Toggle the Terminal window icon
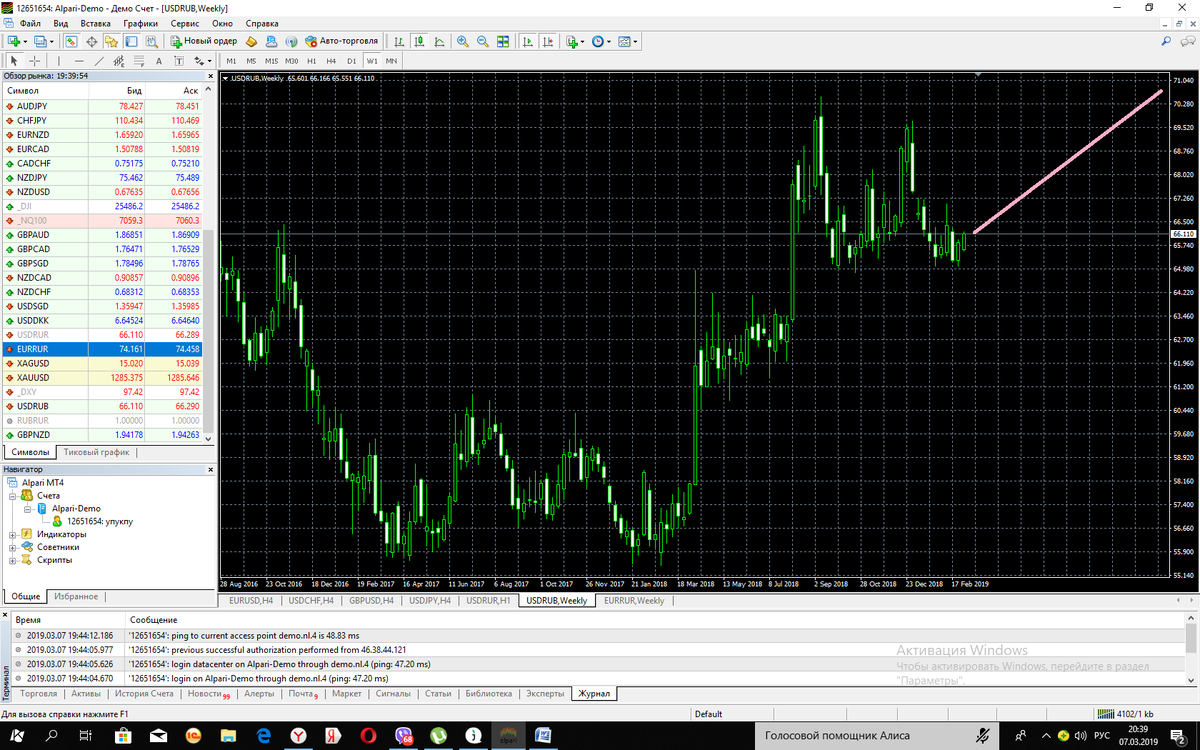This screenshot has width=1200, height=750. (x=131, y=41)
